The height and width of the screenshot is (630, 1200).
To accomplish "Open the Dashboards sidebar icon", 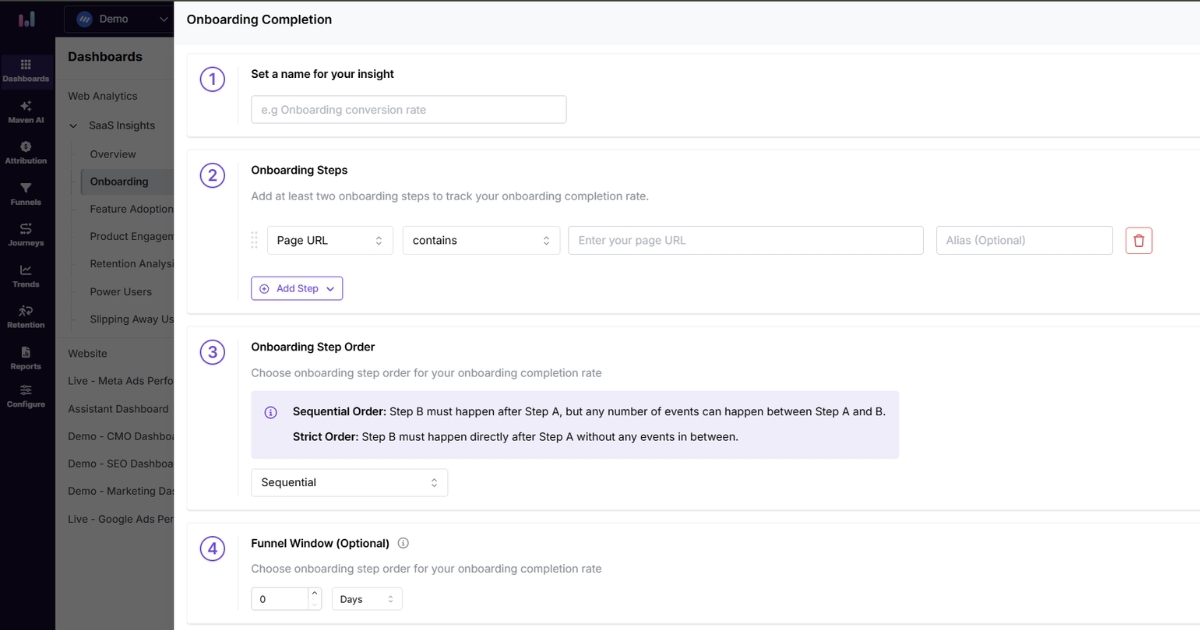I will click(x=26, y=70).
